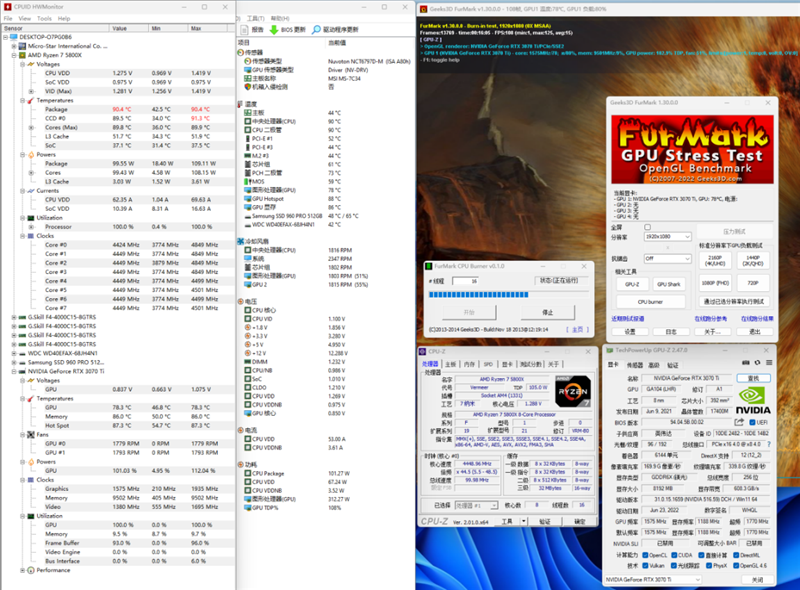Screen dimensions: 800x590
Task: Click the GPU-Z title bar app icon
Action: click(609, 350)
